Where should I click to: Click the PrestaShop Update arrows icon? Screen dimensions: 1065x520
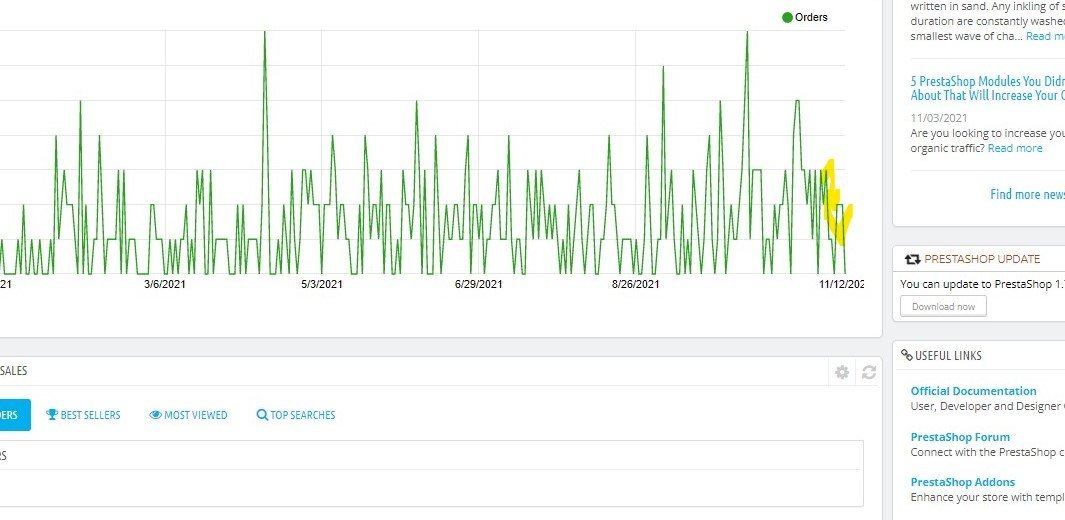click(x=913, y=259)
